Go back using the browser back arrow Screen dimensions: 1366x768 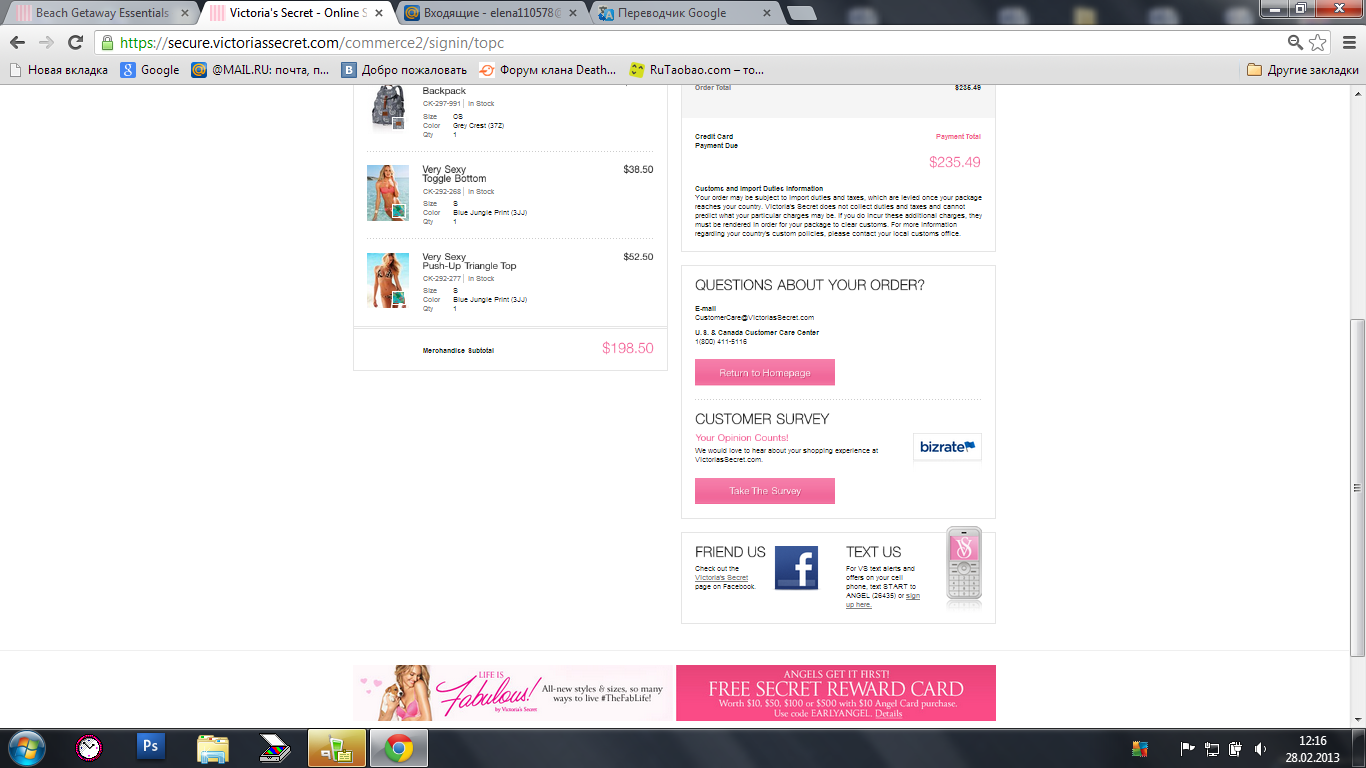coord(17,42)
